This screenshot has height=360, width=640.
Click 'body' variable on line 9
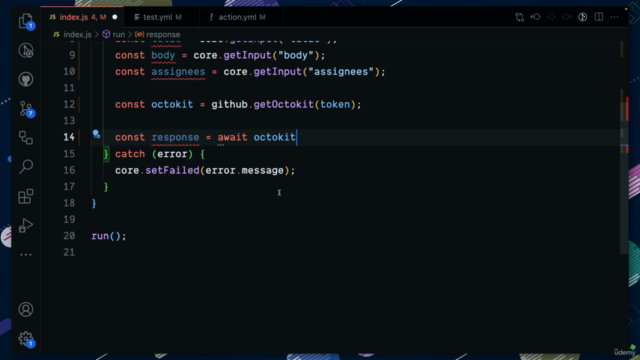[x=163, y=56]
